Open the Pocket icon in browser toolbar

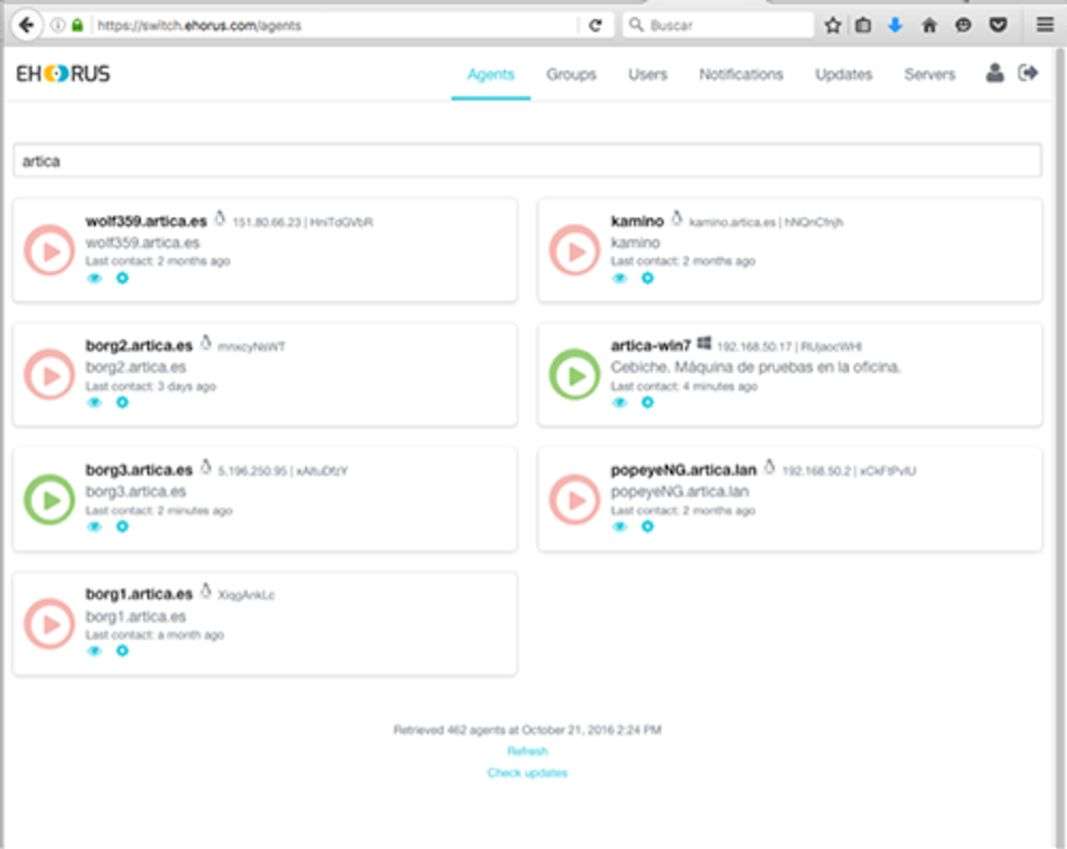[997, 25]
